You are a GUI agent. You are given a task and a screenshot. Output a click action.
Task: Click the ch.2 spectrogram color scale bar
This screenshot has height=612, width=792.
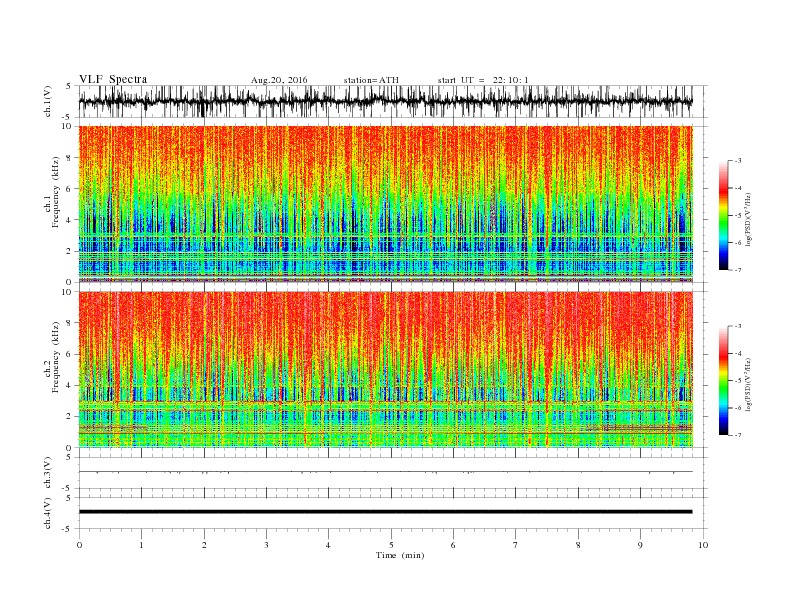coord(723,381)
